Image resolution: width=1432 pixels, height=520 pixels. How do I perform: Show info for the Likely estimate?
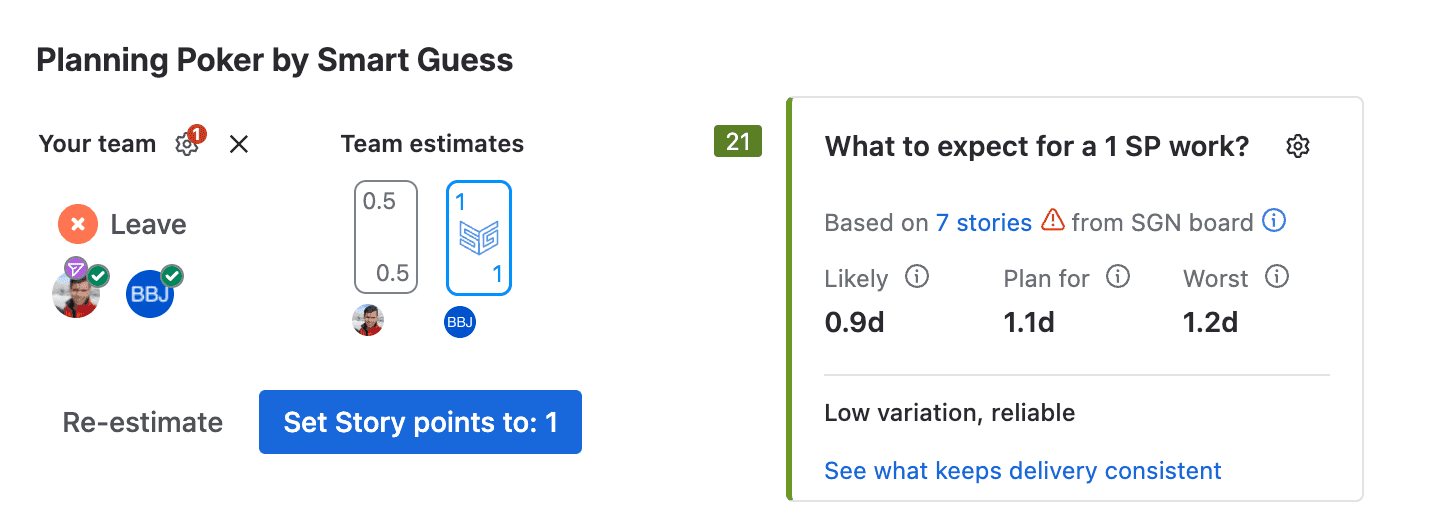916,277
